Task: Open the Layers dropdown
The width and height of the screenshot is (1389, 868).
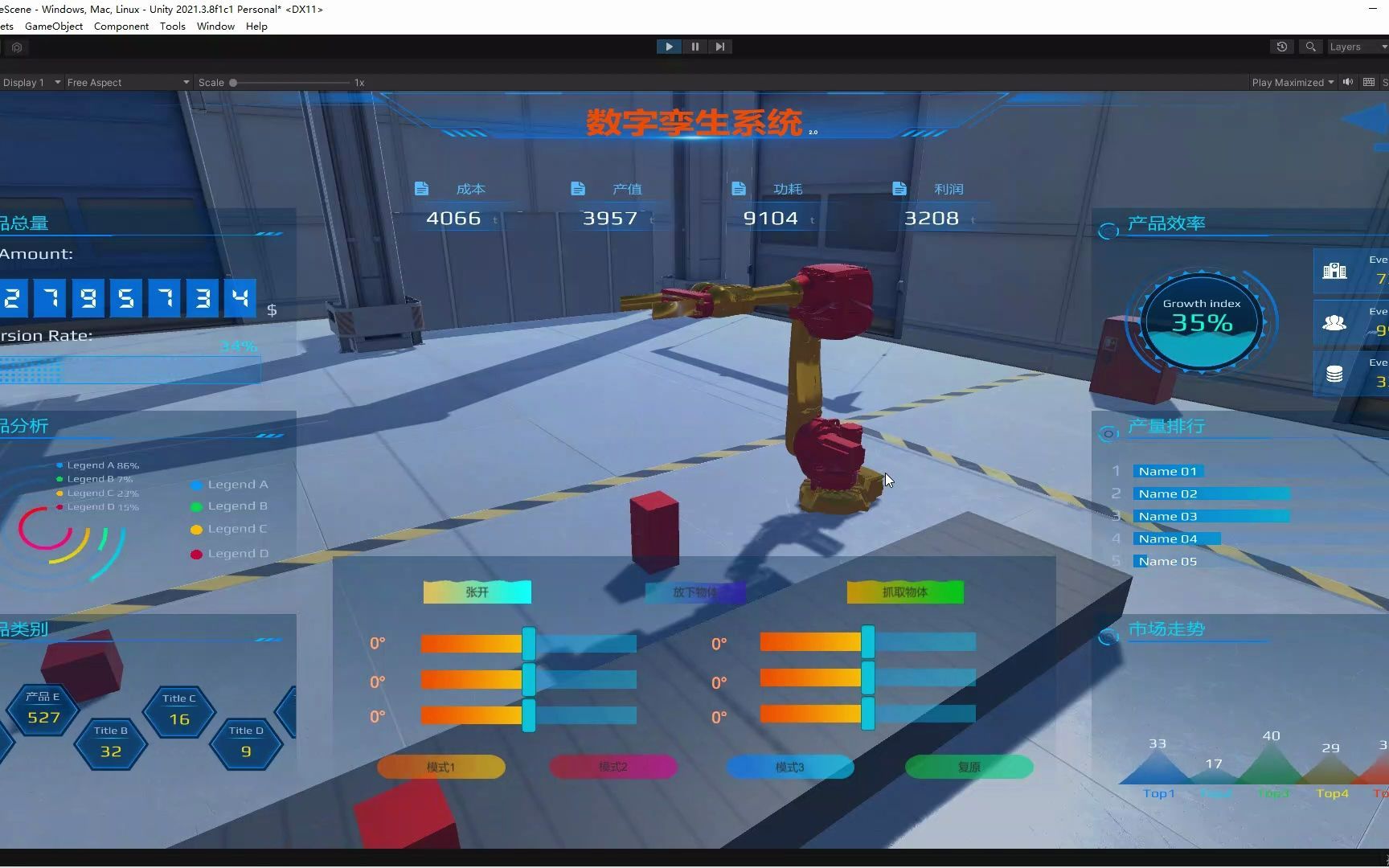Action: [1356, 47]
